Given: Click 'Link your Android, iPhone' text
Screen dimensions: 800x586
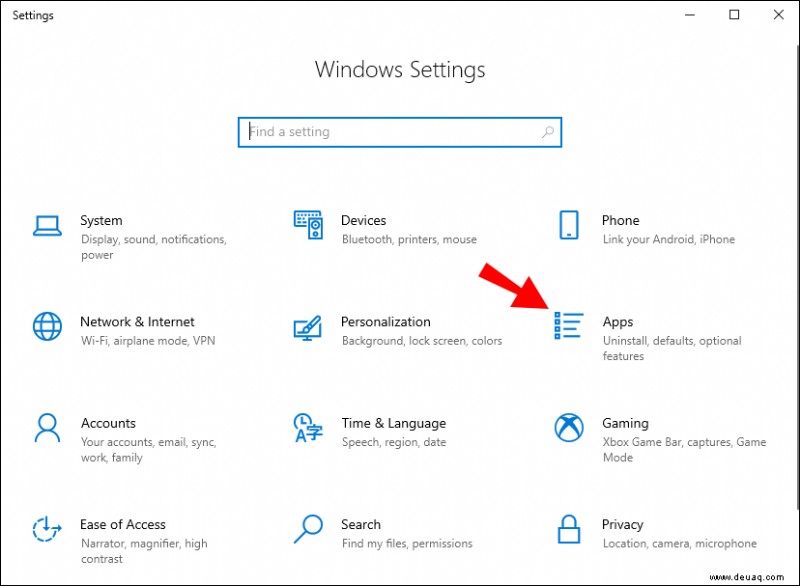Looking at the screenshot, I should [669, 239].
